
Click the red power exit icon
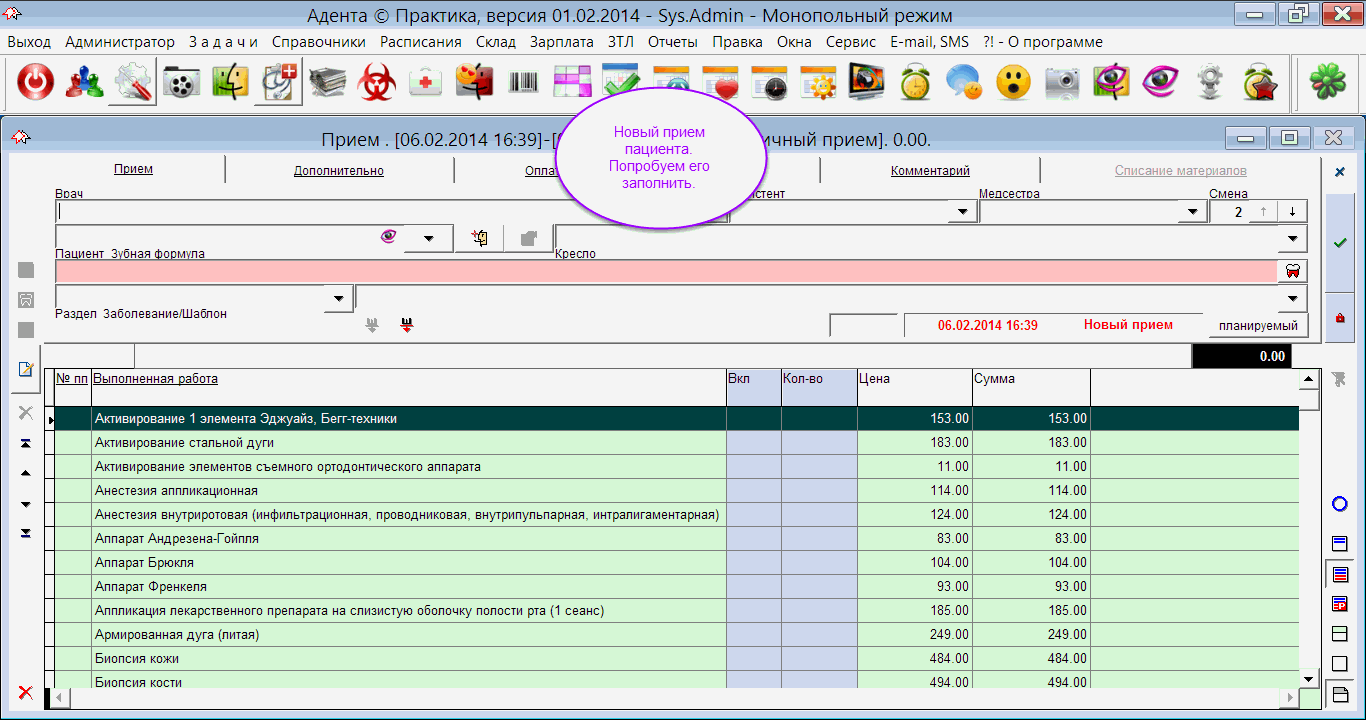pos(35,83)
